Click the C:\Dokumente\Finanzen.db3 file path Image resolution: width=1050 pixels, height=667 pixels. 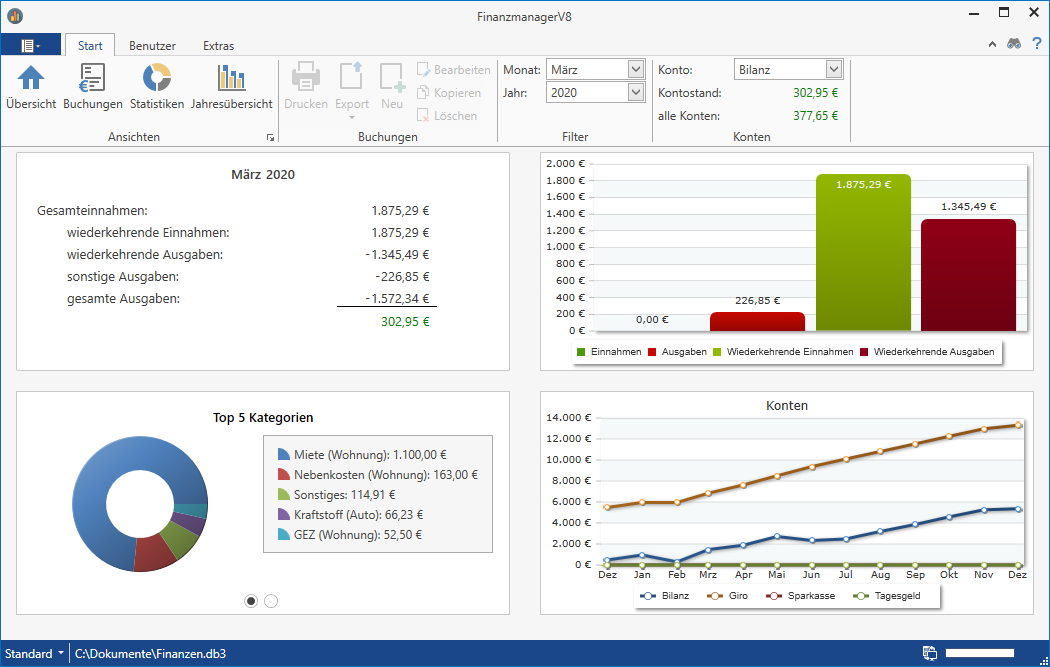(150, 654)
